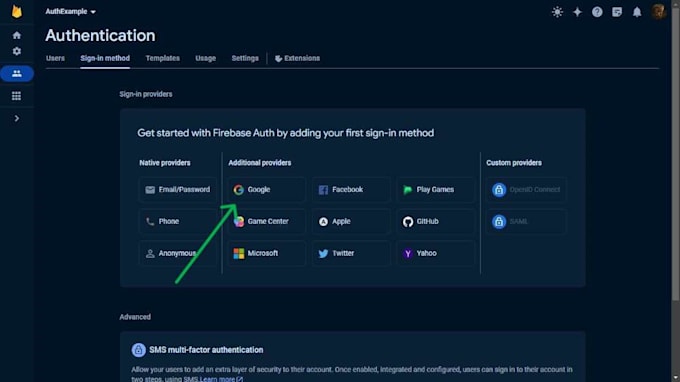Open the Templates tab
This screenshot has height=382, width=680.
[x=163, y=58]
